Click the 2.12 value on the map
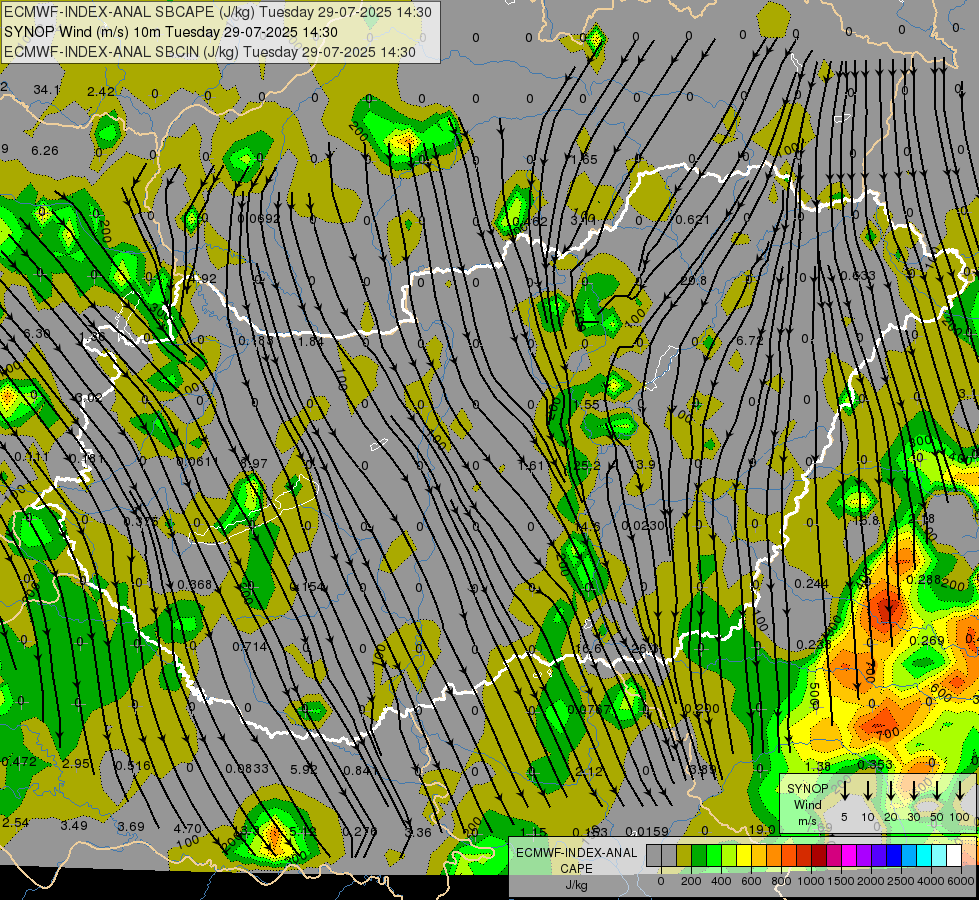This screenshot has width=979, height=900. [x=589, y=771]
